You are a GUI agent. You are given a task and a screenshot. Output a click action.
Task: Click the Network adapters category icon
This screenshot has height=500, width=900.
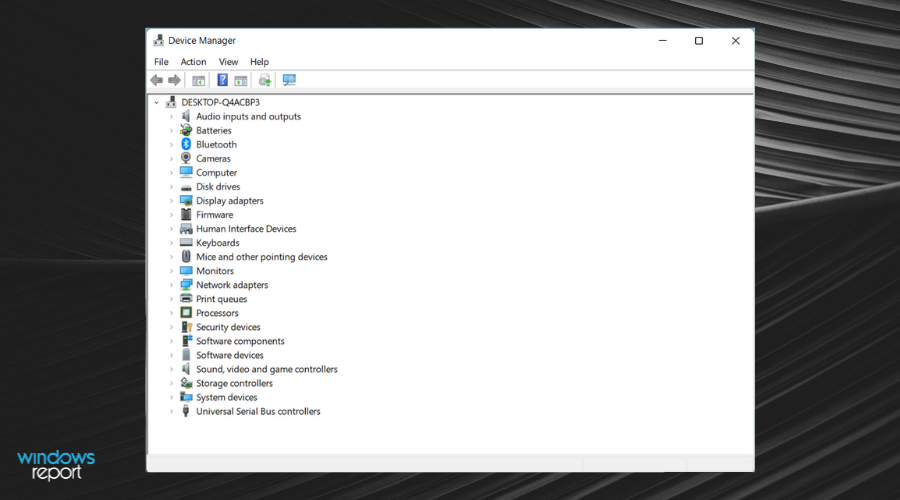[x=186, y=285]
